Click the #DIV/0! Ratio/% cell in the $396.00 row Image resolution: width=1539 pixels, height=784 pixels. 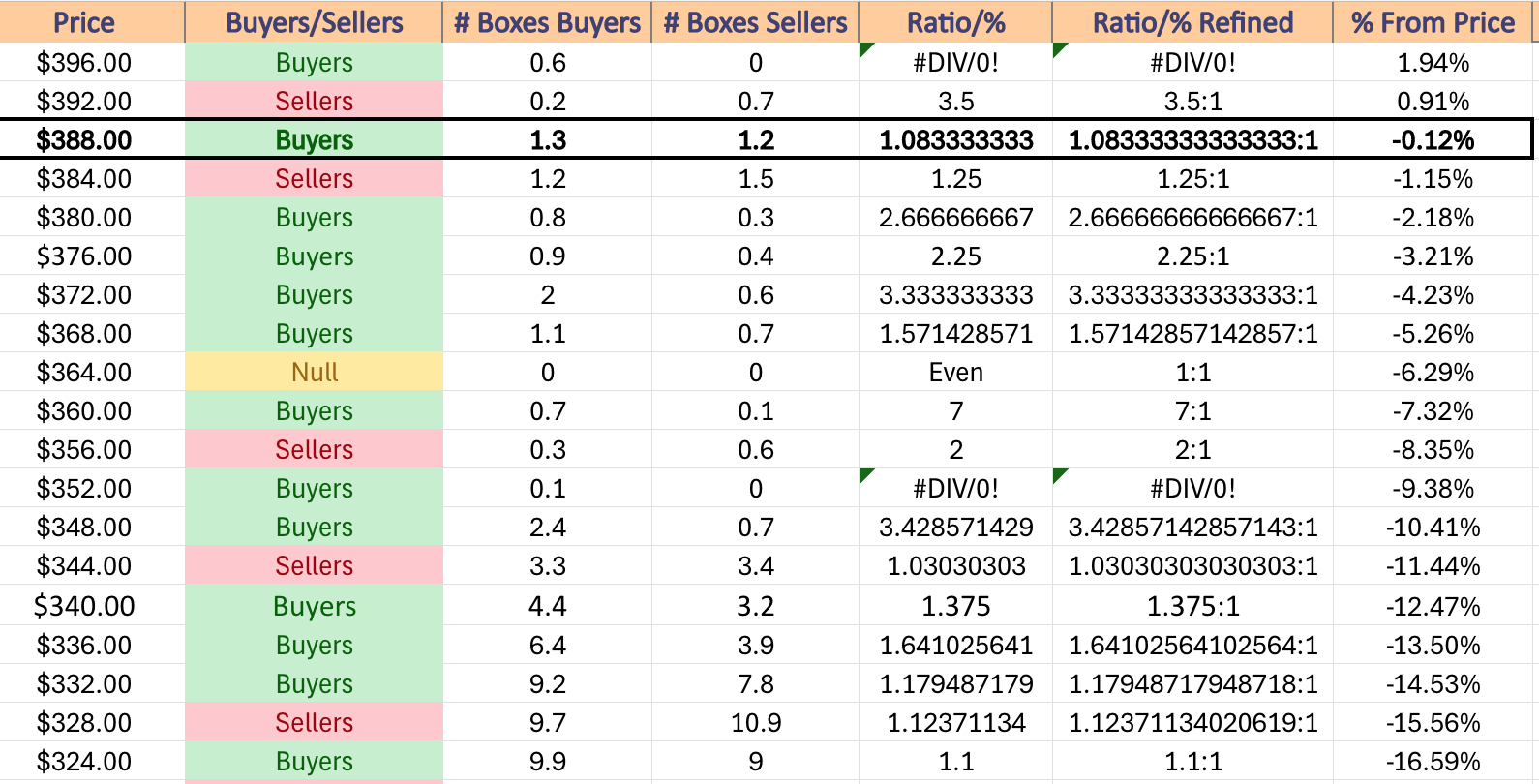[955, 63]
